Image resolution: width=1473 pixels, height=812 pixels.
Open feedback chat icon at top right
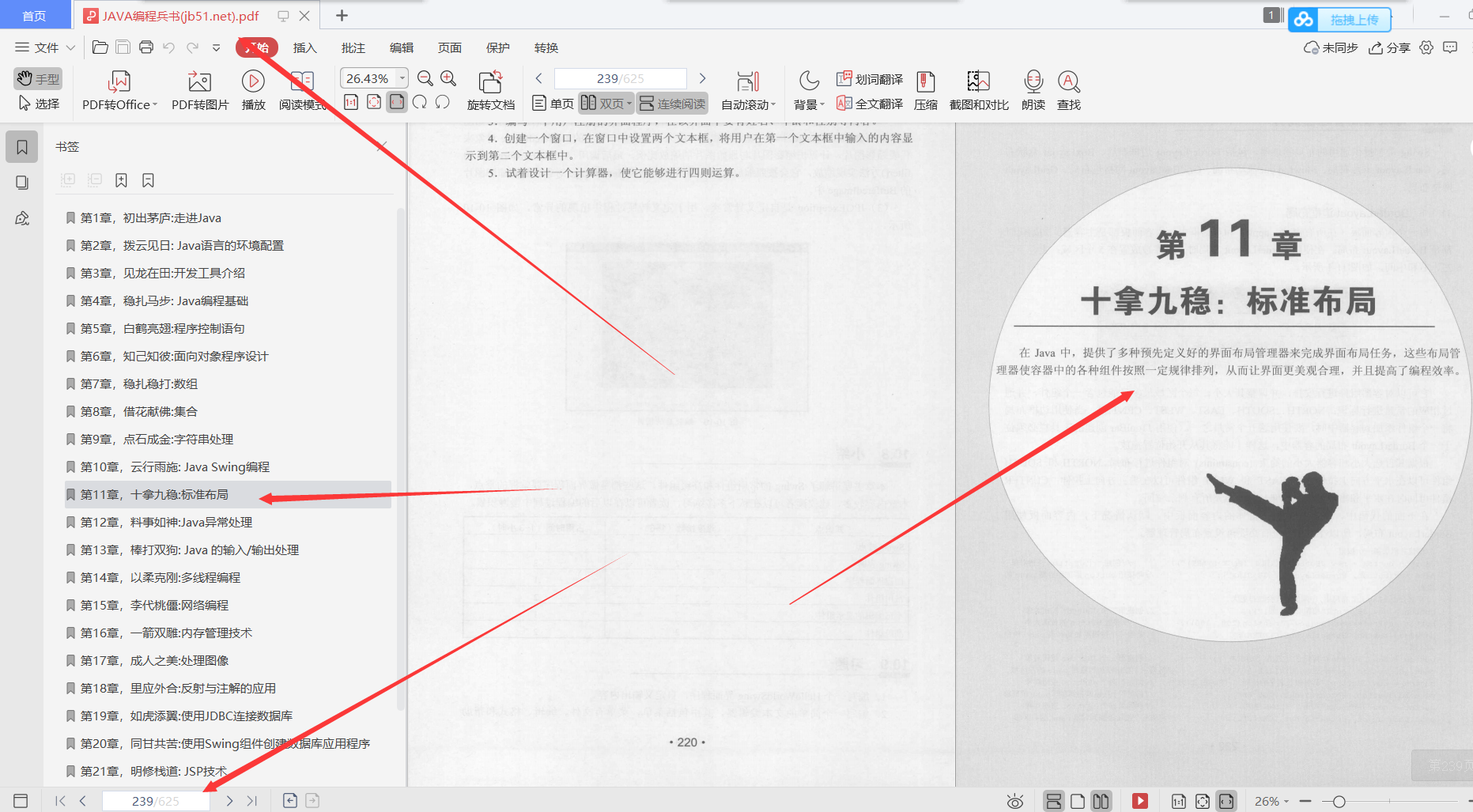click(x=1450, y=47)
